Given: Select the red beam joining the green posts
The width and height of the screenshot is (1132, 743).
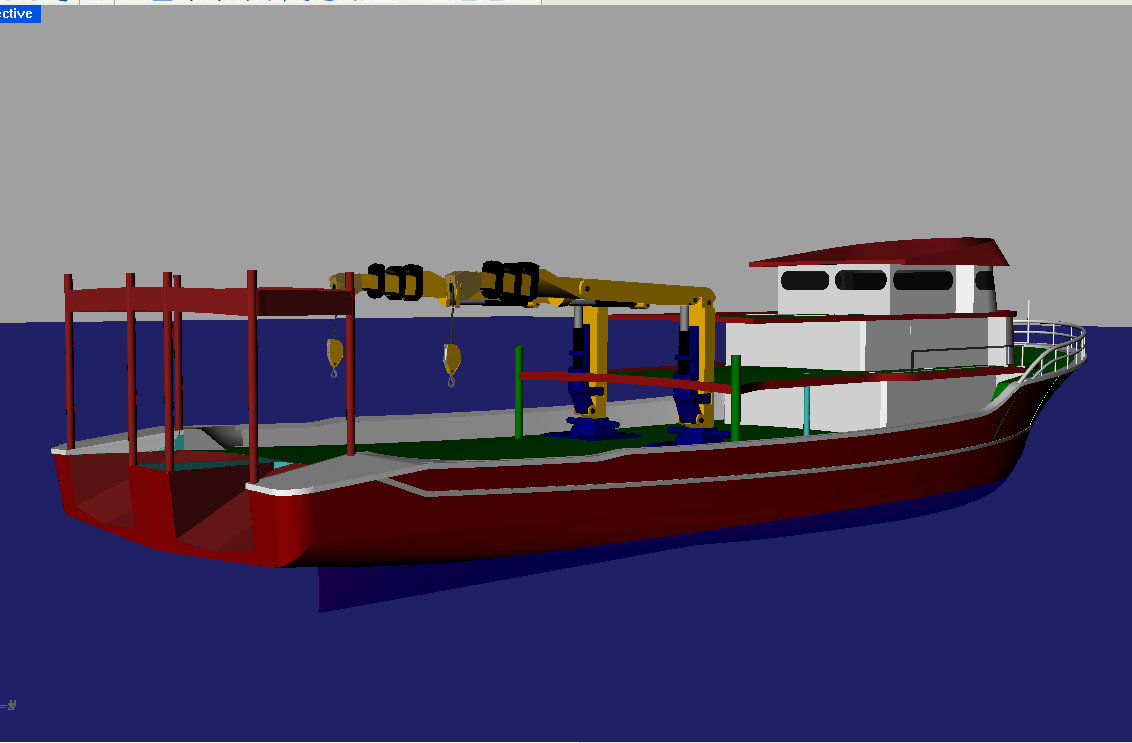Looking at the screenshot, I should (627, 382).
